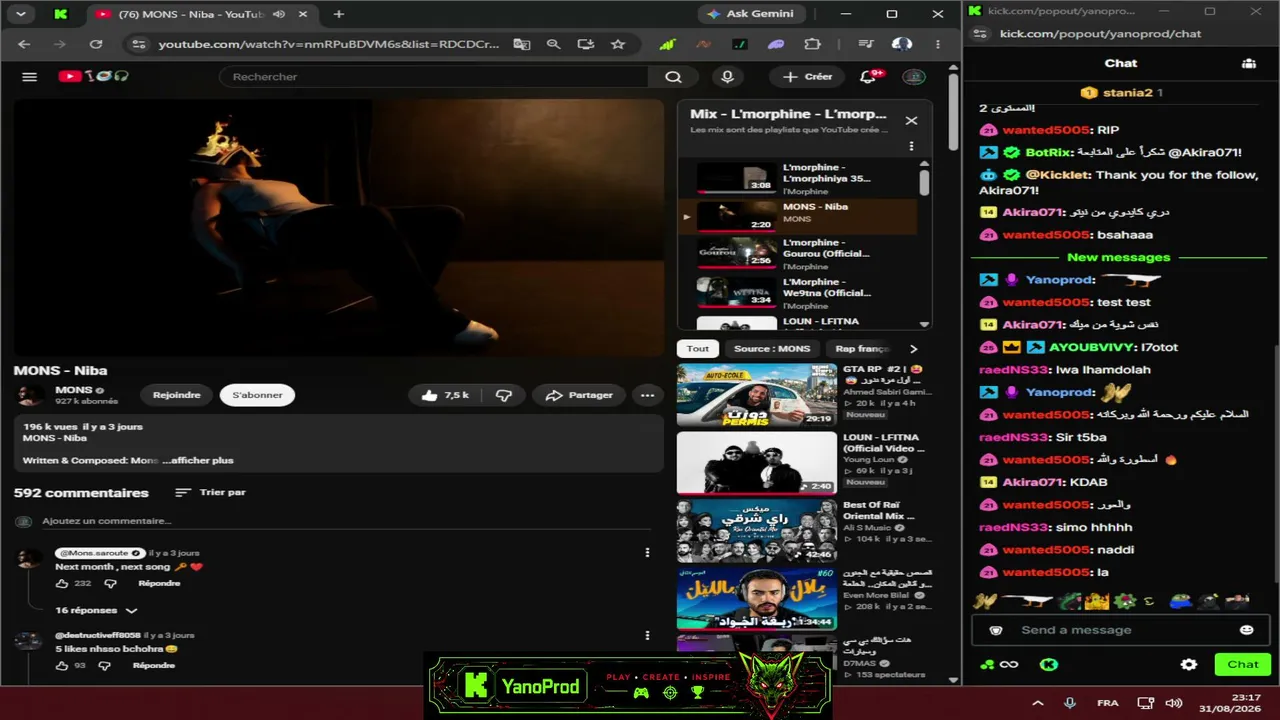Mute the YouTube tab audio
Image resolution: width=1280 pixels, height=720 pixels.
click(x=278, y=14)
